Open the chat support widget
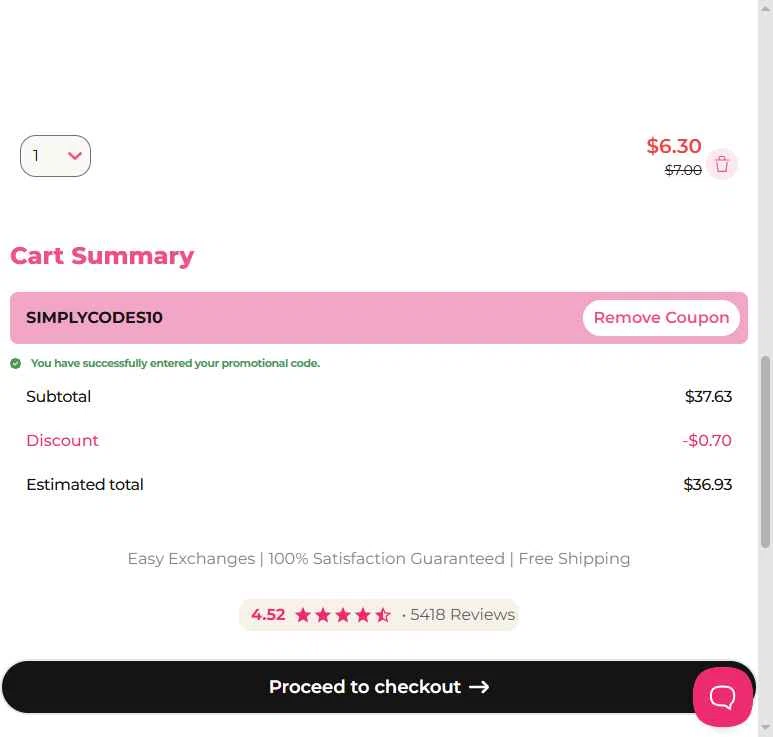 (x=722, y=696)
